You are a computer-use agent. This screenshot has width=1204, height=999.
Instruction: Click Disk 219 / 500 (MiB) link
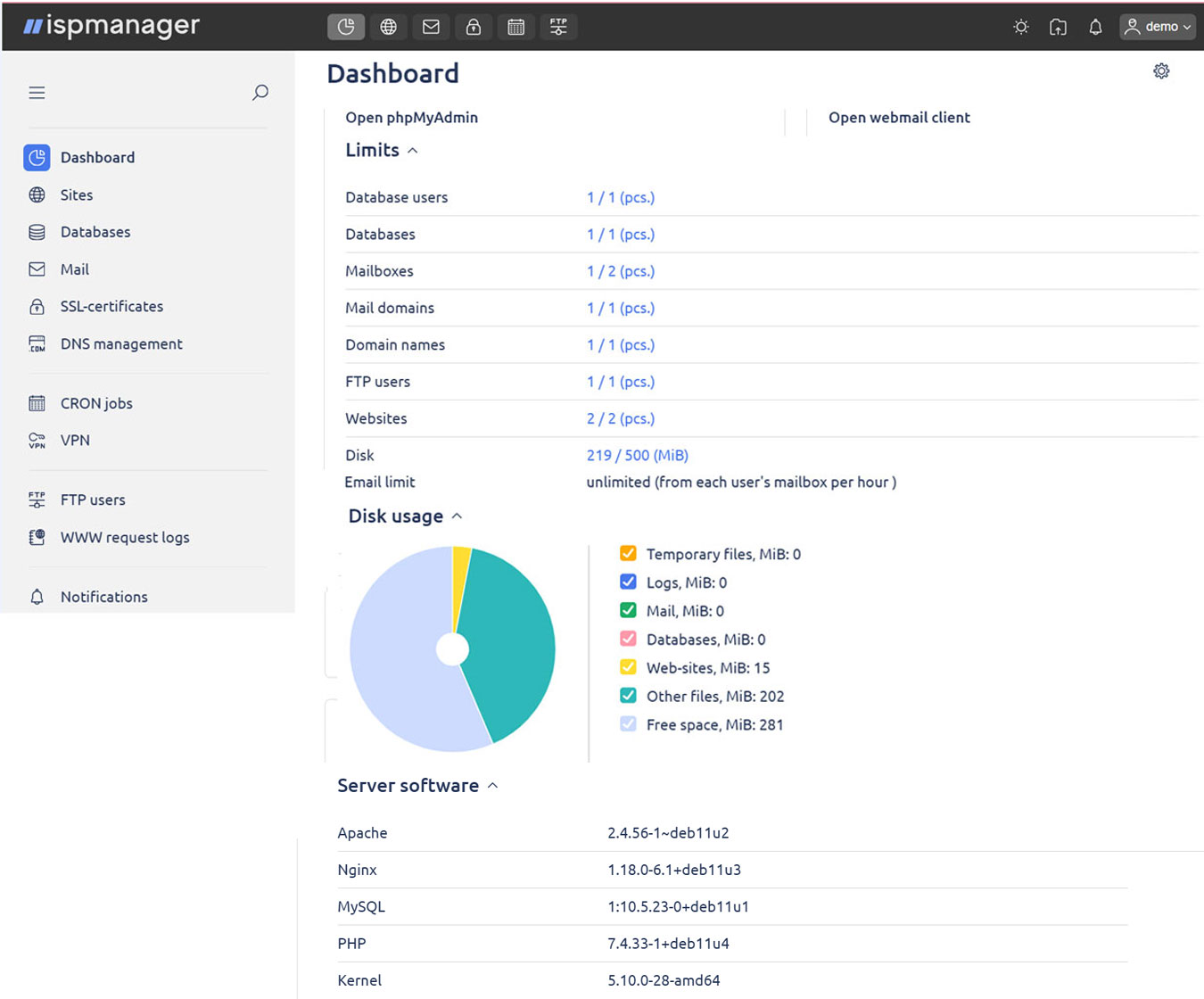[x=638, y=455]
